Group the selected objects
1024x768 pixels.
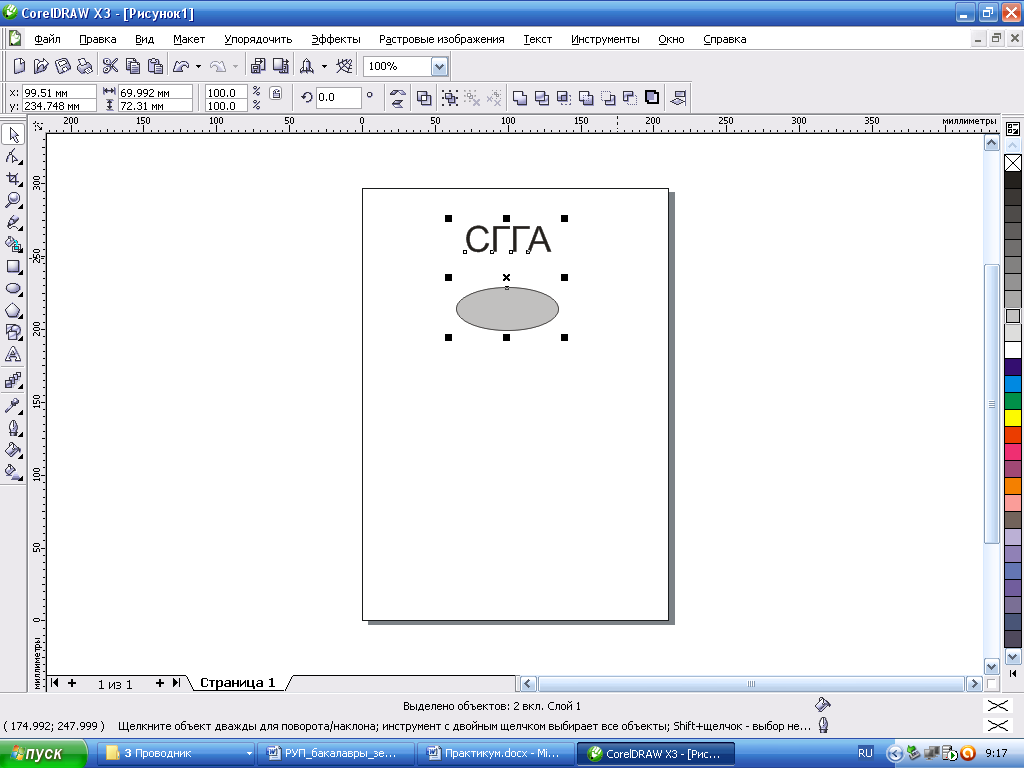(x=450, y=98)
